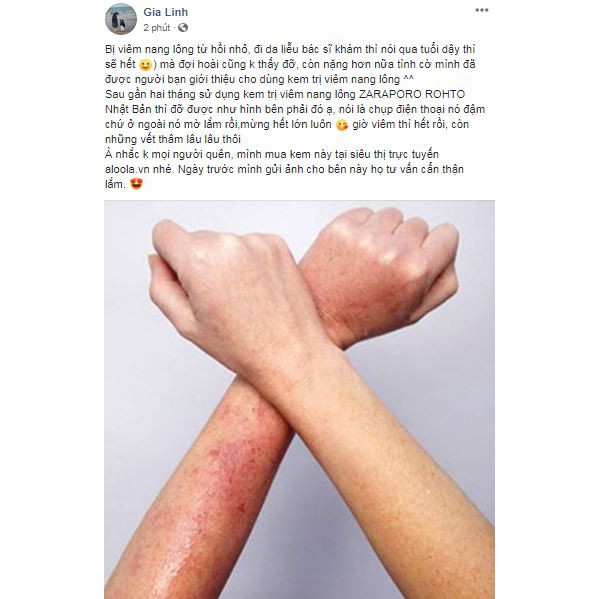599x599 pixels.
Task: Click the rear reddish fist in the photo
Action: 382,275
